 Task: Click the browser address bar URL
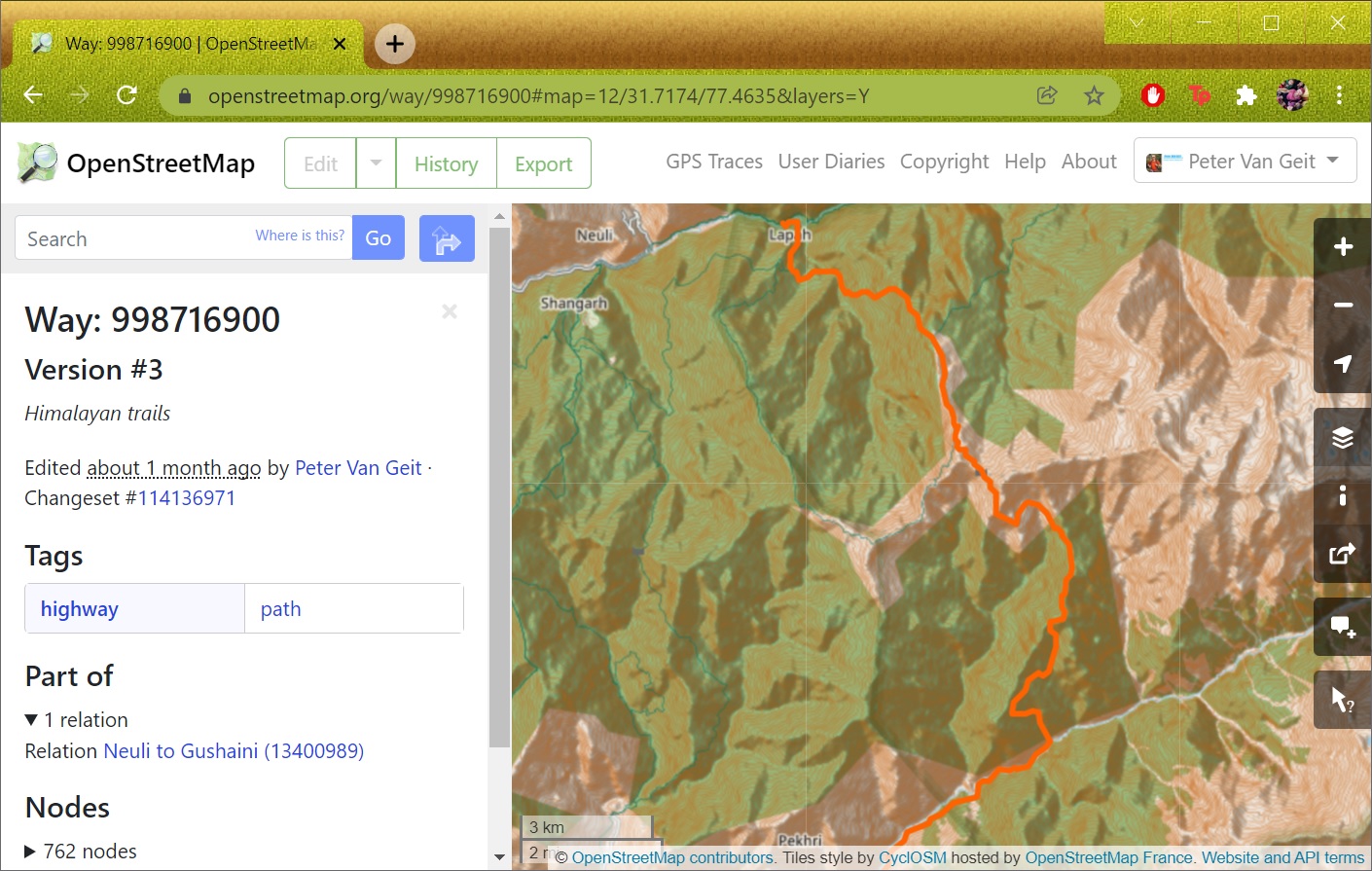[538, 96]
